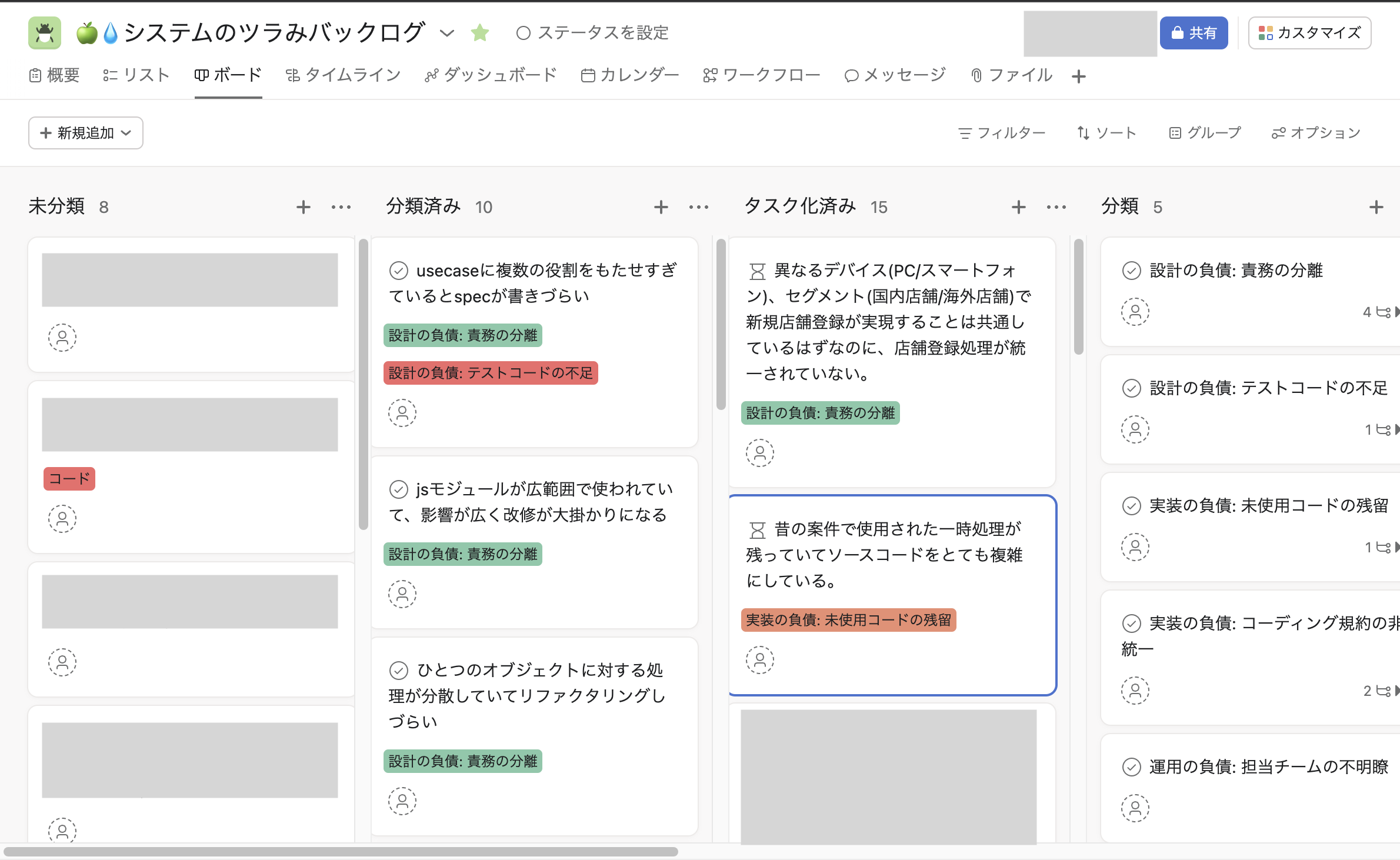
Task: Toggle the favorite star for the project
Action: [480, 33]
